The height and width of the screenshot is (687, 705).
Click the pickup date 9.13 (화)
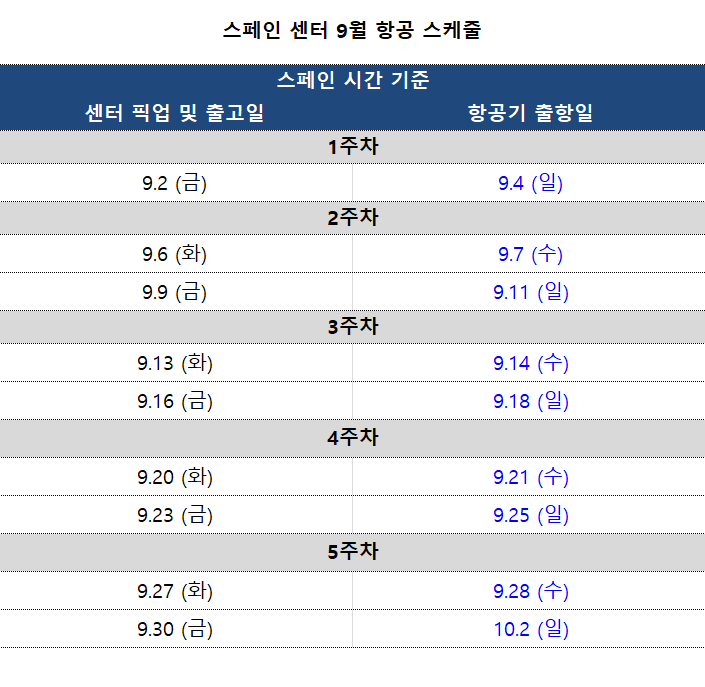[x=175, y=363]
